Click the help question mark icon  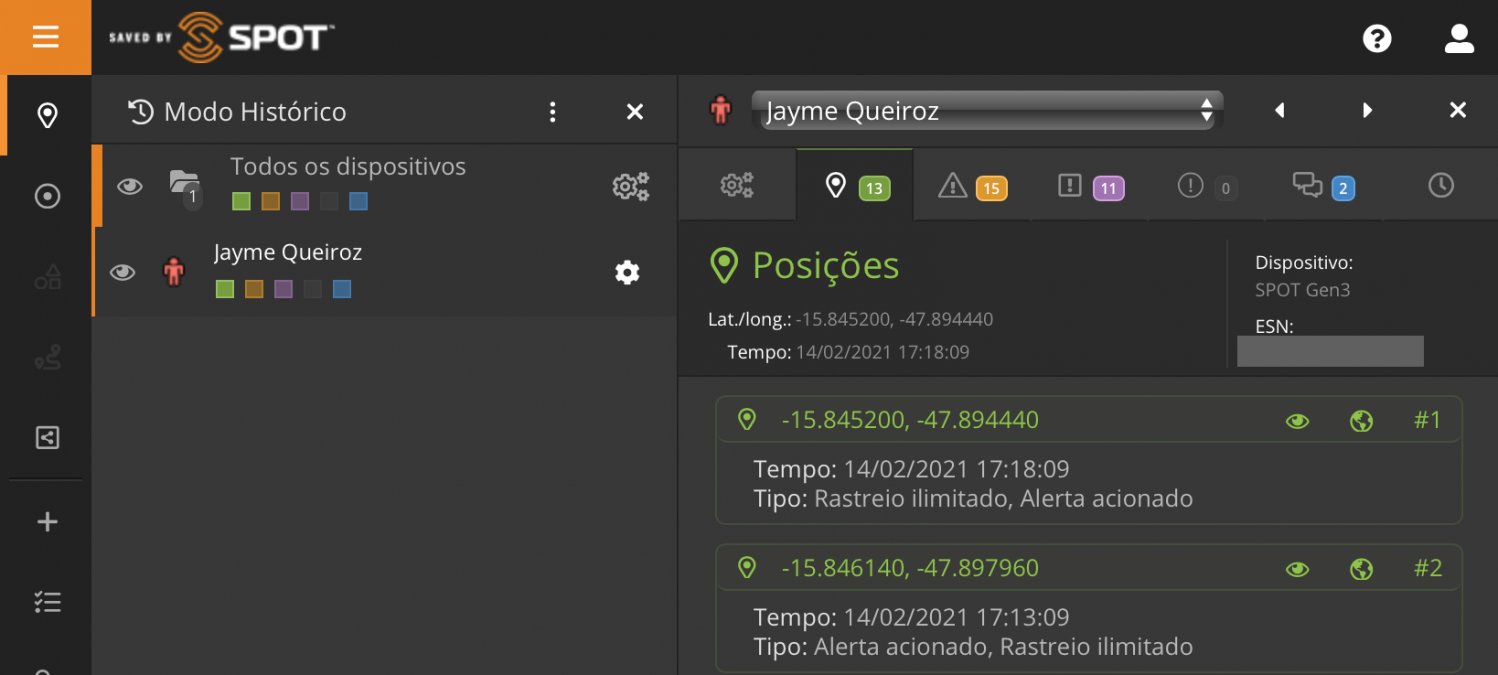1377,39
